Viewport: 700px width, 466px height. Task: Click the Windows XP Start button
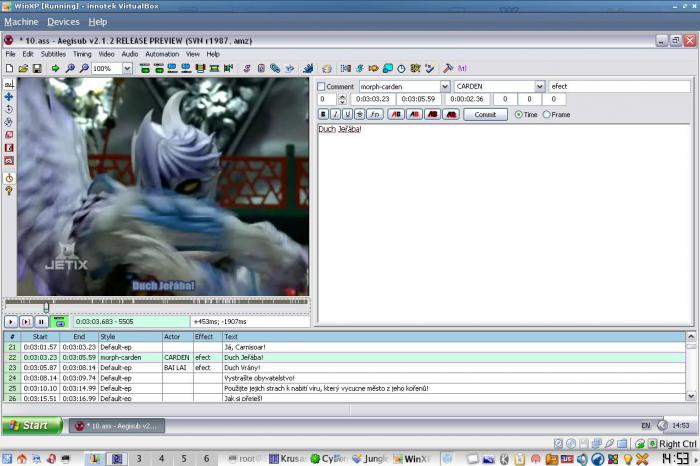tap(32, 425)
